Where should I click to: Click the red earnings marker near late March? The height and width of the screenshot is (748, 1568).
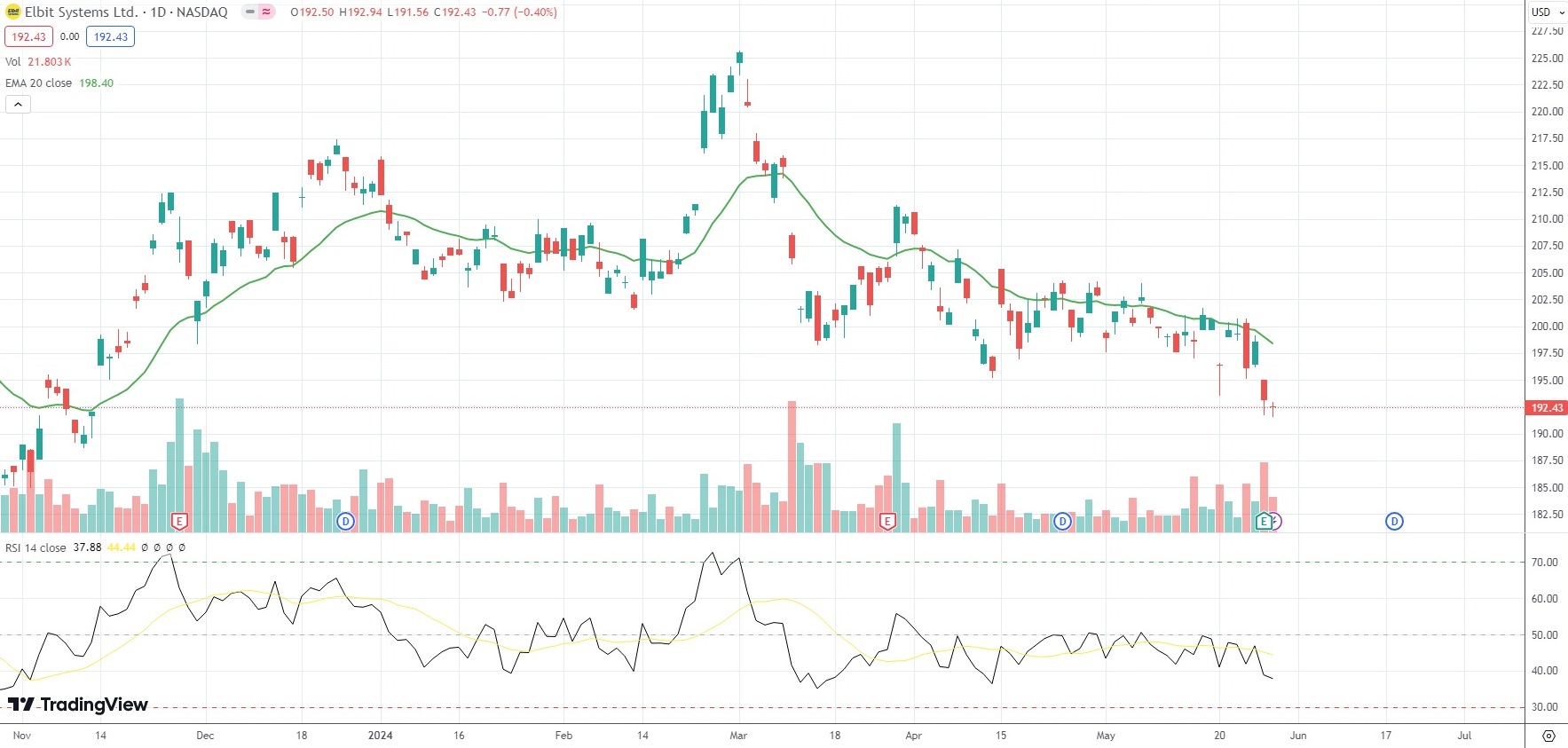pos(887,522)
